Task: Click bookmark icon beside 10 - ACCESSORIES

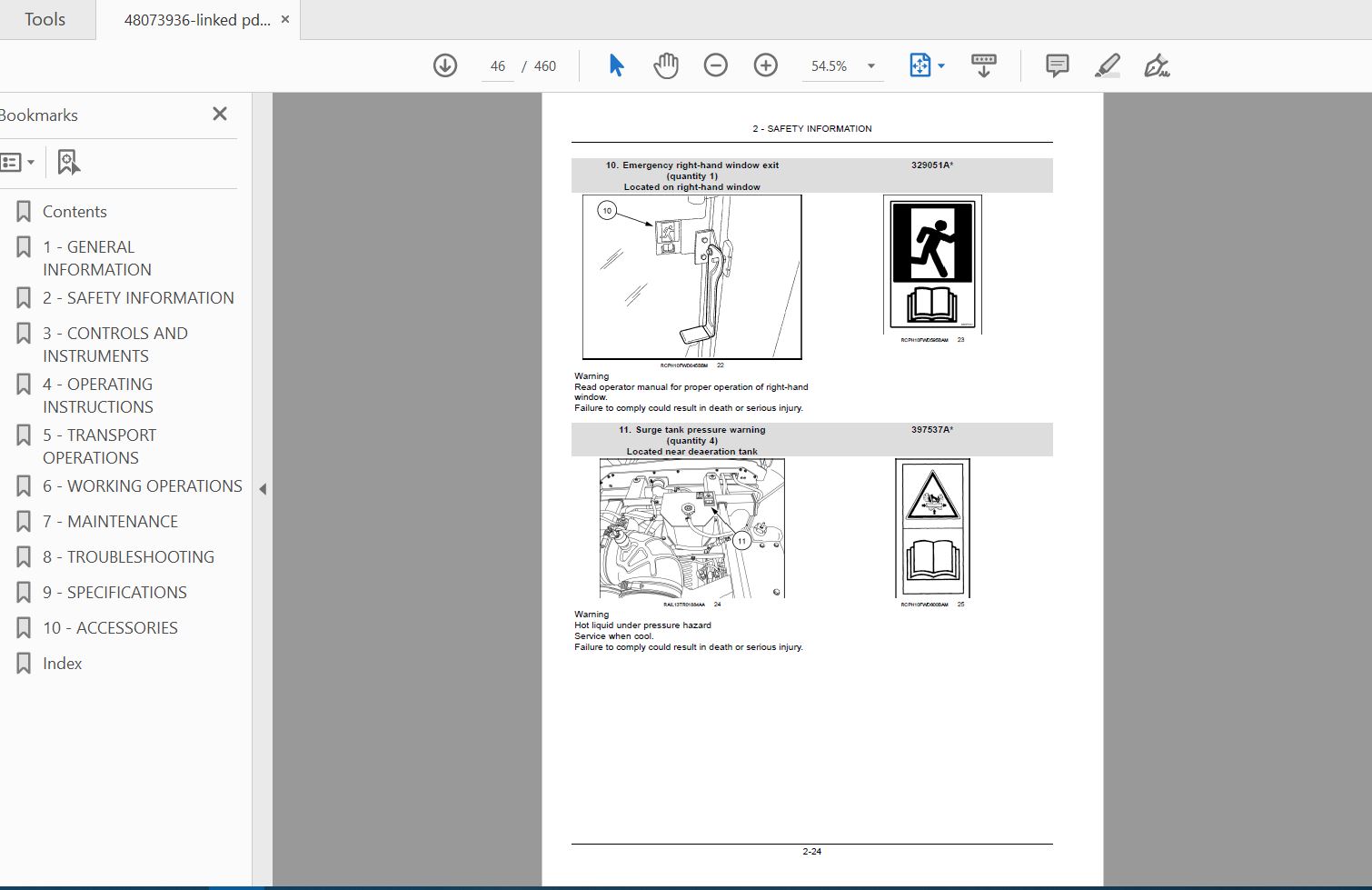Action: tap(24, 628)
